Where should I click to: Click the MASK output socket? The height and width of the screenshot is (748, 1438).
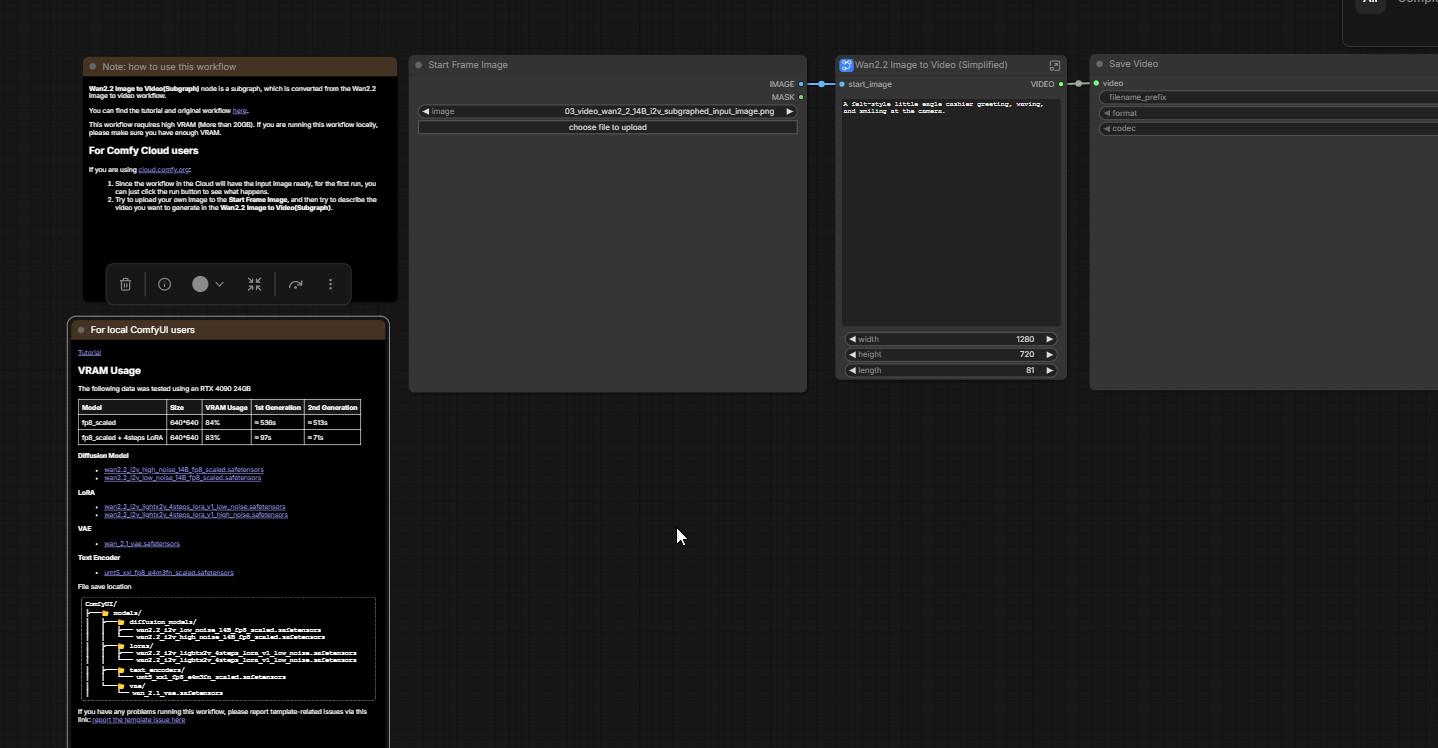pyautogui.click(x=801, y=97)
